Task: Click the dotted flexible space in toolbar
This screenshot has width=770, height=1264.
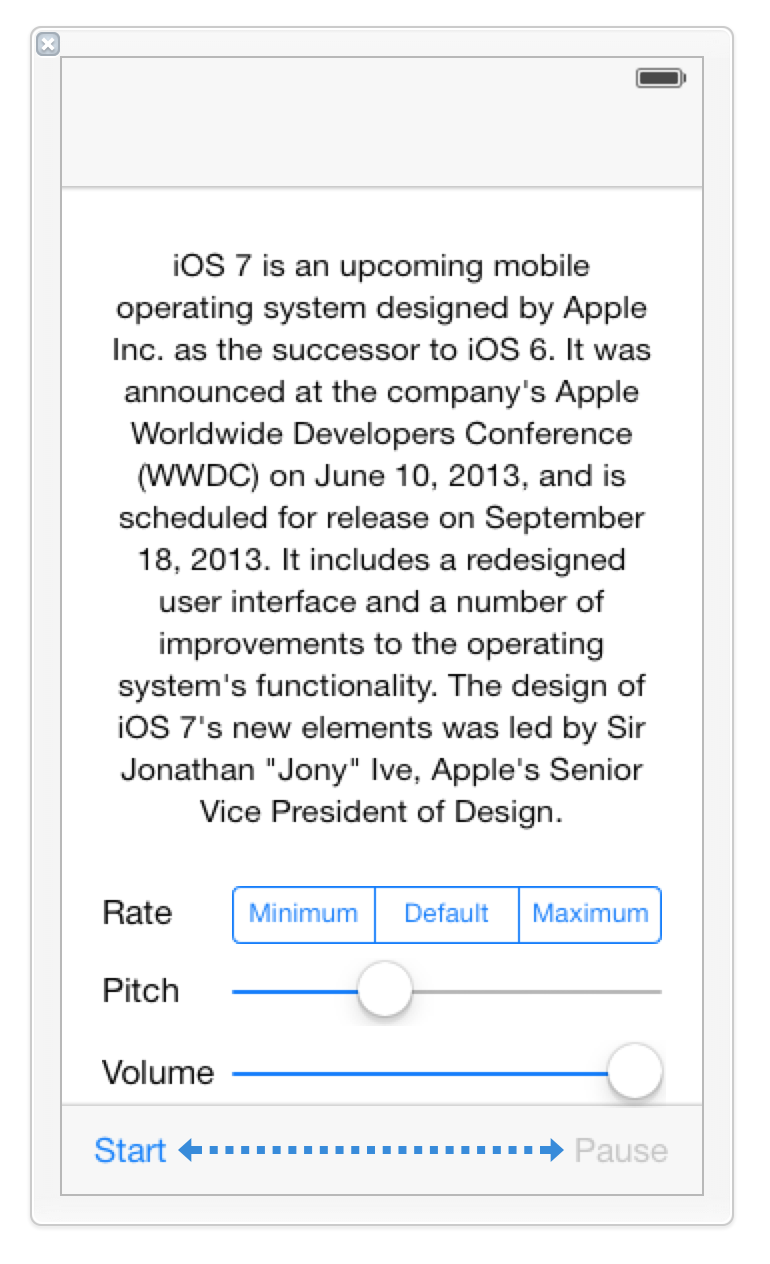Action: [x=371, y=1151]
